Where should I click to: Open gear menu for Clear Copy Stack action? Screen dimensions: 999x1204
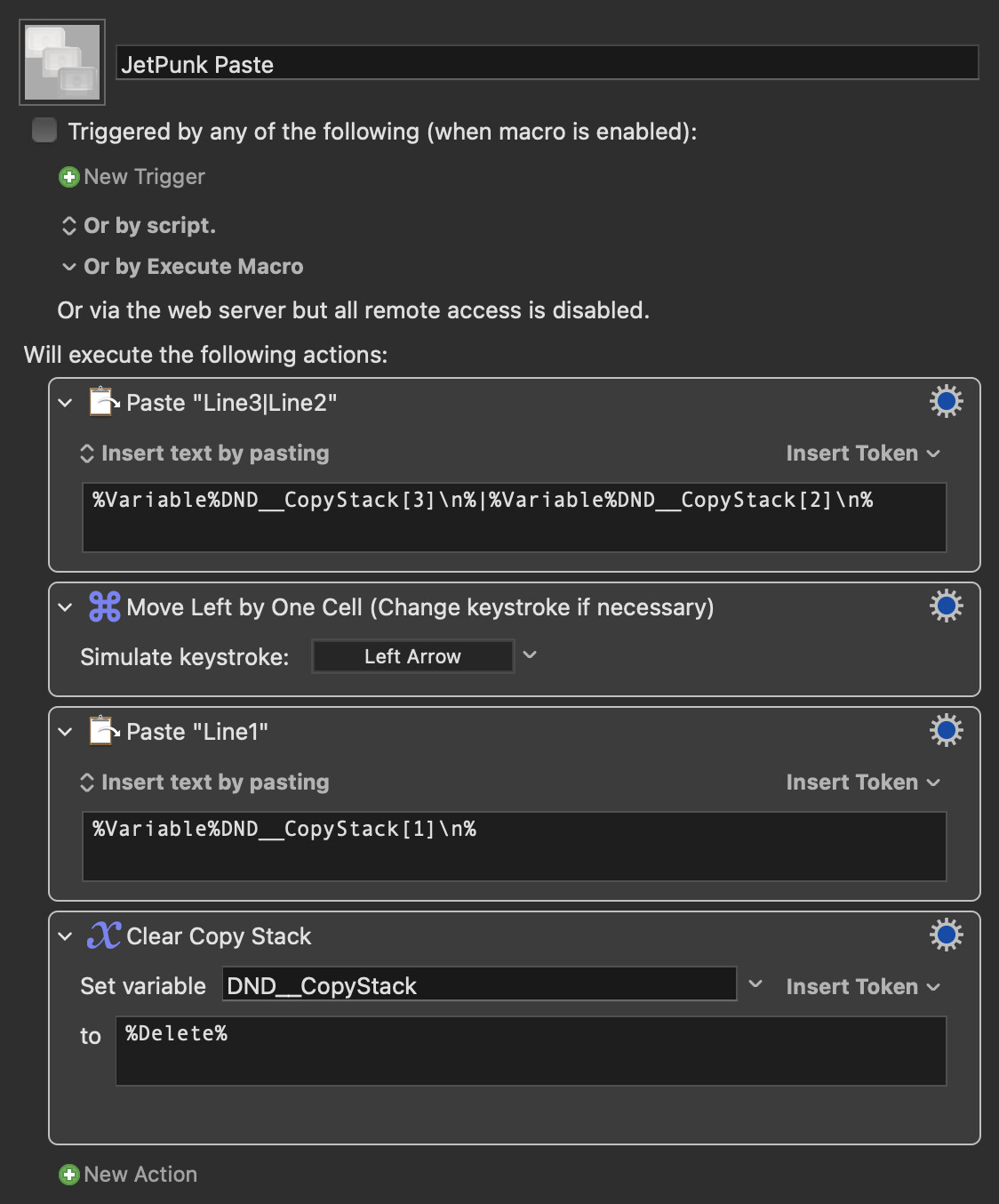coord(947,935)
